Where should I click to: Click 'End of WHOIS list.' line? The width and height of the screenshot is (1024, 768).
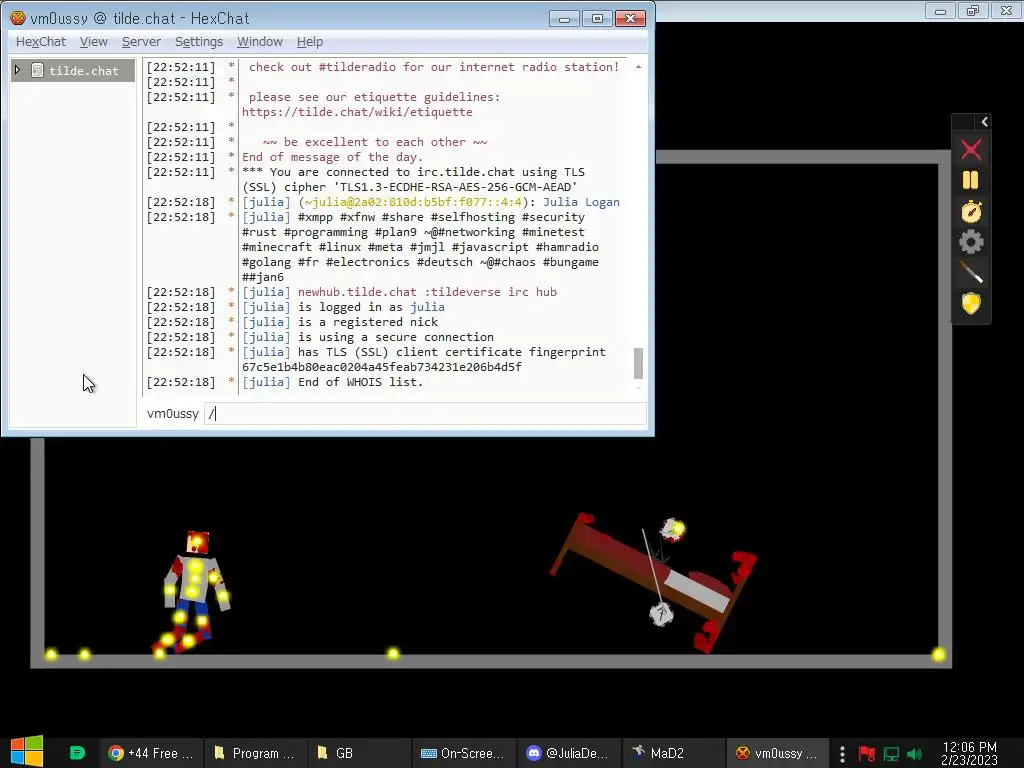(360, 382)
